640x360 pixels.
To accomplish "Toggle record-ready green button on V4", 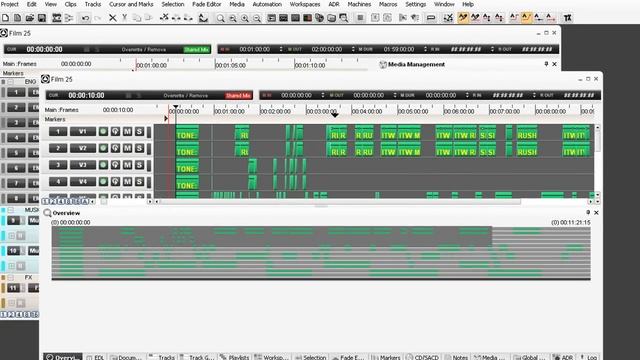I will pos(103,182).
